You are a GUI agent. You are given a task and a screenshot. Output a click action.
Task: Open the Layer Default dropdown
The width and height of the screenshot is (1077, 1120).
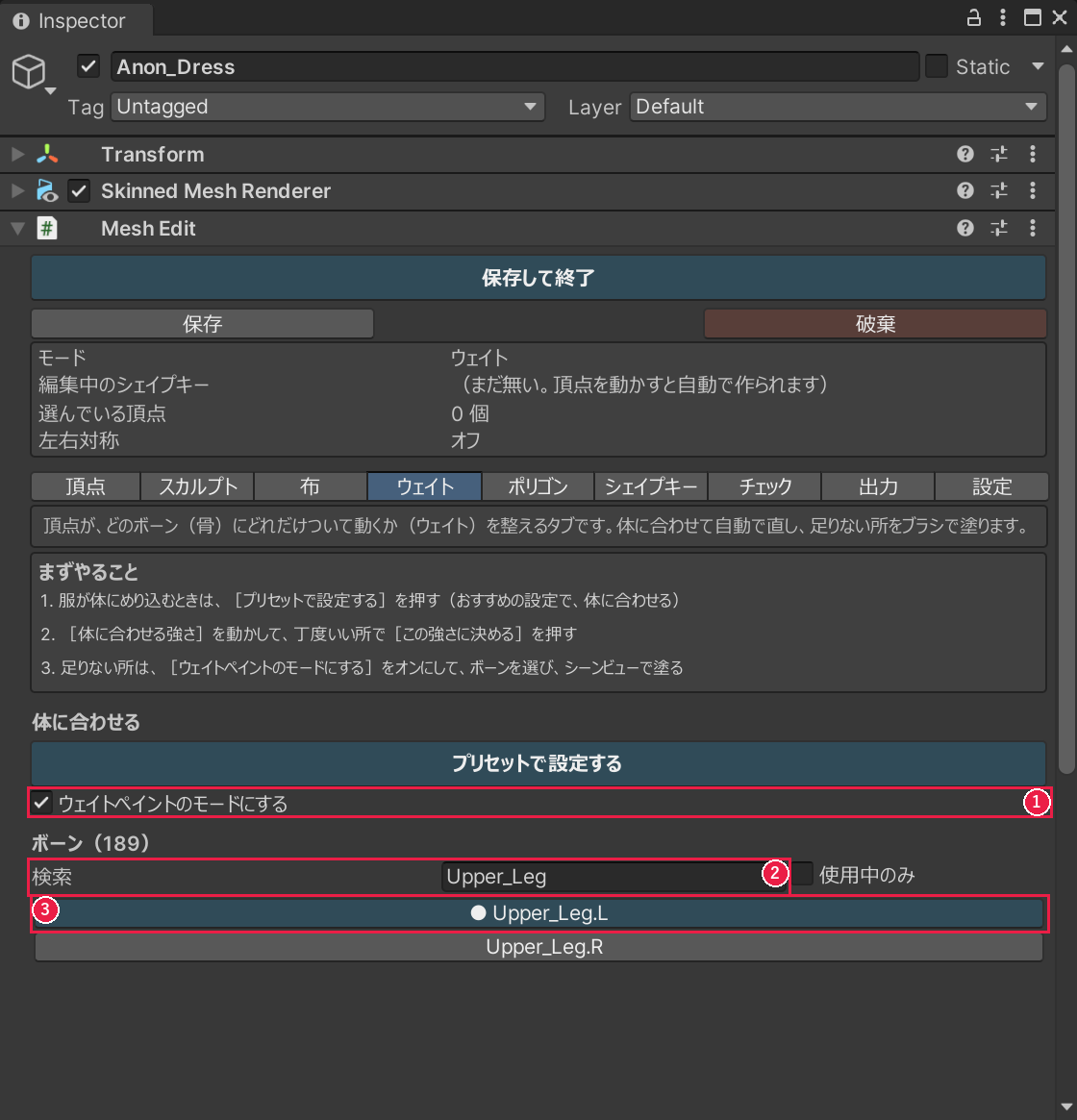[x=838, y=107]
